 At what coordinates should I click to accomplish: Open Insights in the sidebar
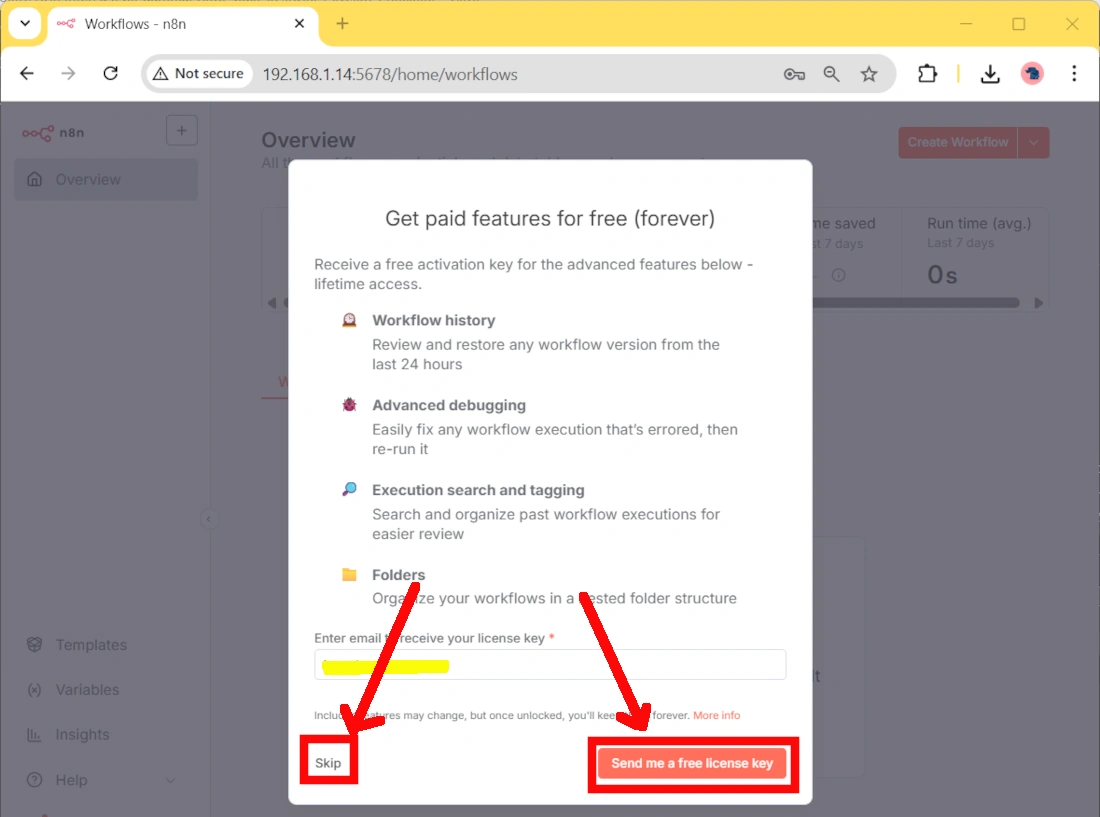82,735
